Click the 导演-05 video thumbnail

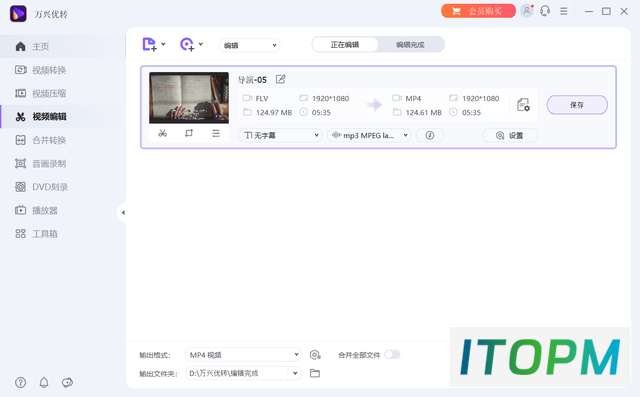189,98
